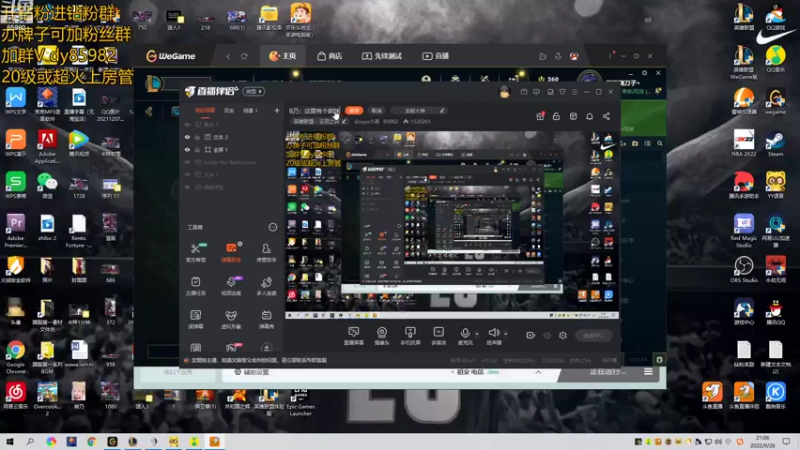Viewport: 800px width, 450px height.
Task: Expand the chevron beside the network status
Action: [x=538, y=372]
